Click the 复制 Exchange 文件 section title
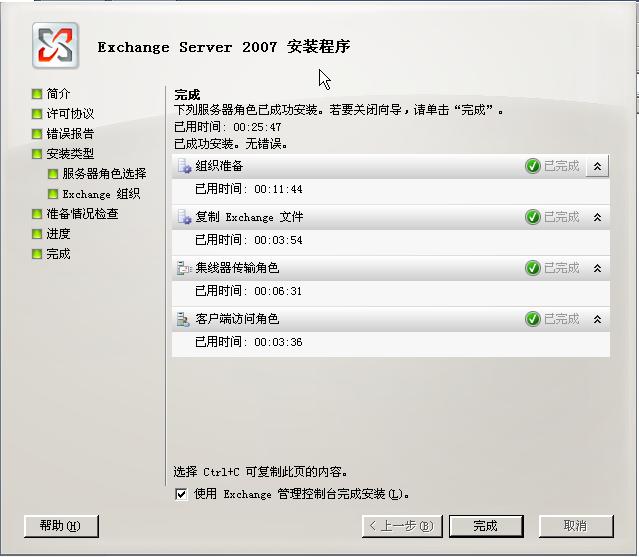 click(249, 217)
